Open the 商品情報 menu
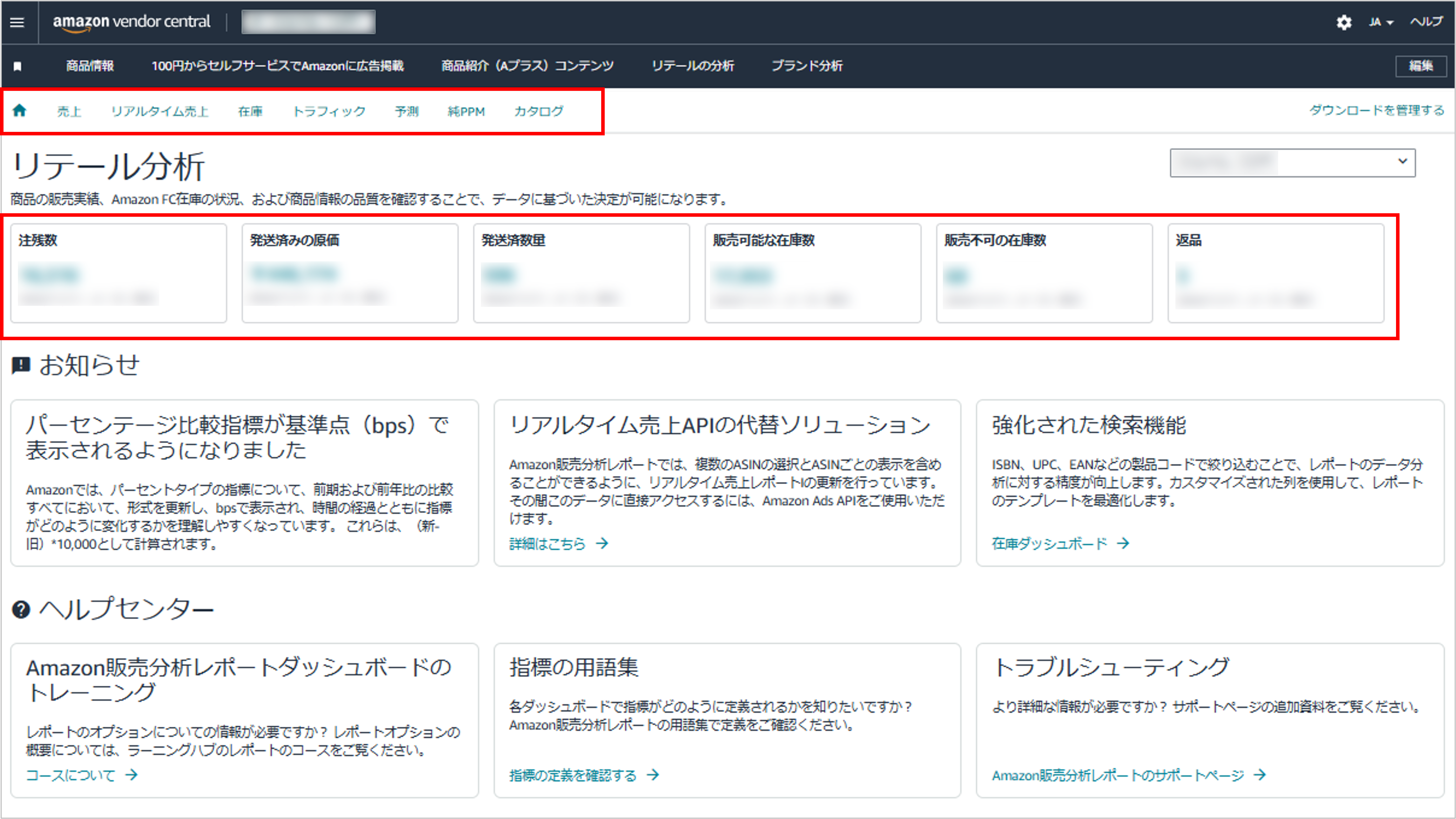Image resolution: width=1456 pixels, height=819 pixels. [90, 66]
